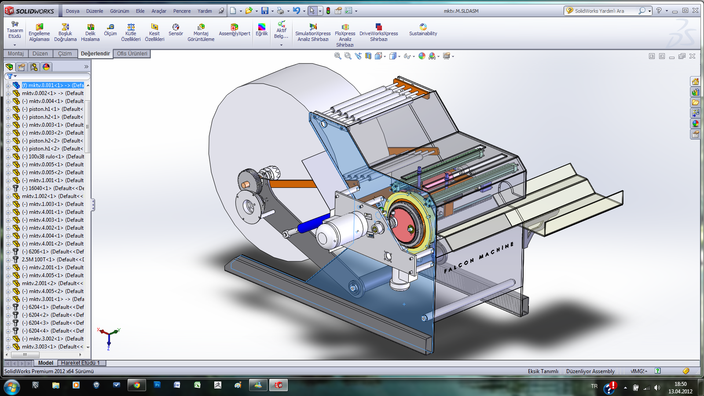Select the Eğrilik curvature tool

point(261,30)
